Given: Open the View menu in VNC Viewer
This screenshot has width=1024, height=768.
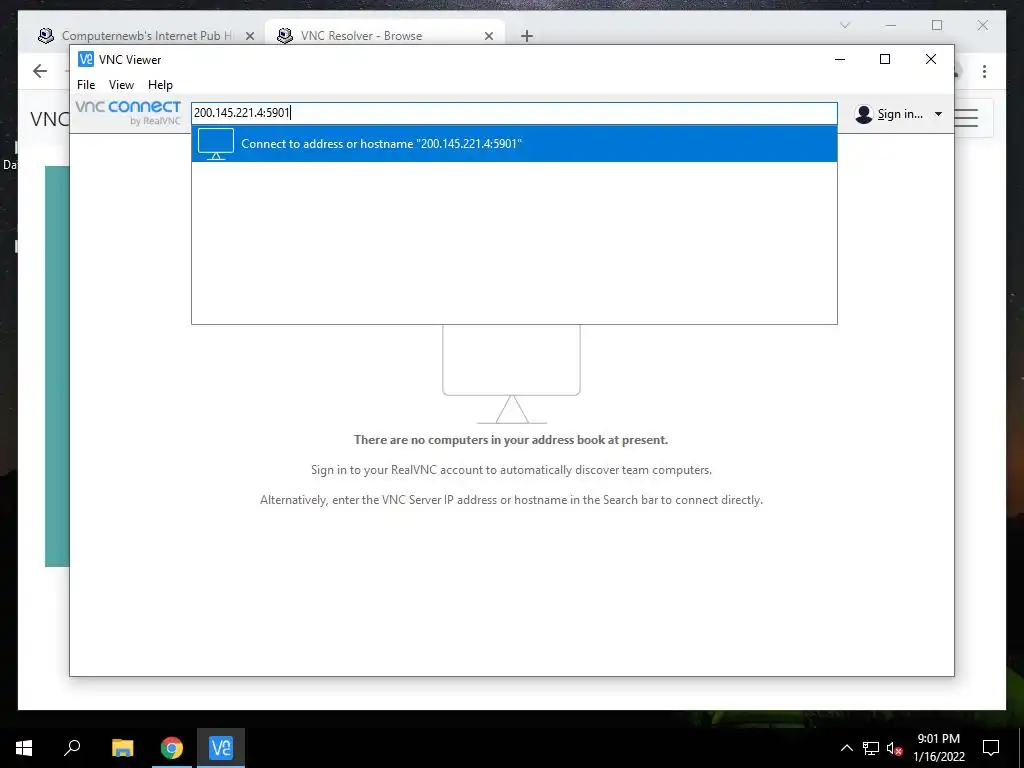Looking at the screenshot, I should coord(121,85).
